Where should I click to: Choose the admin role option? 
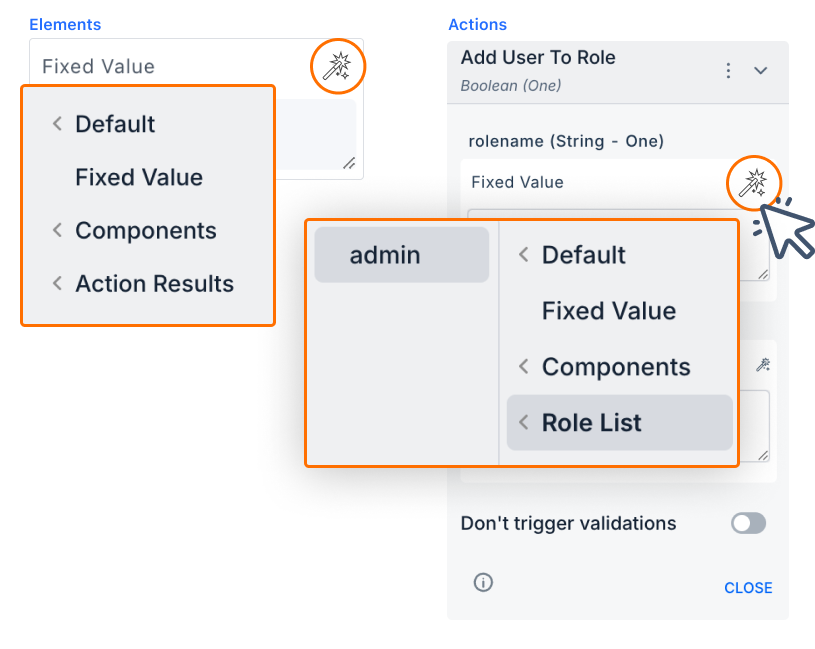point(385,255)
